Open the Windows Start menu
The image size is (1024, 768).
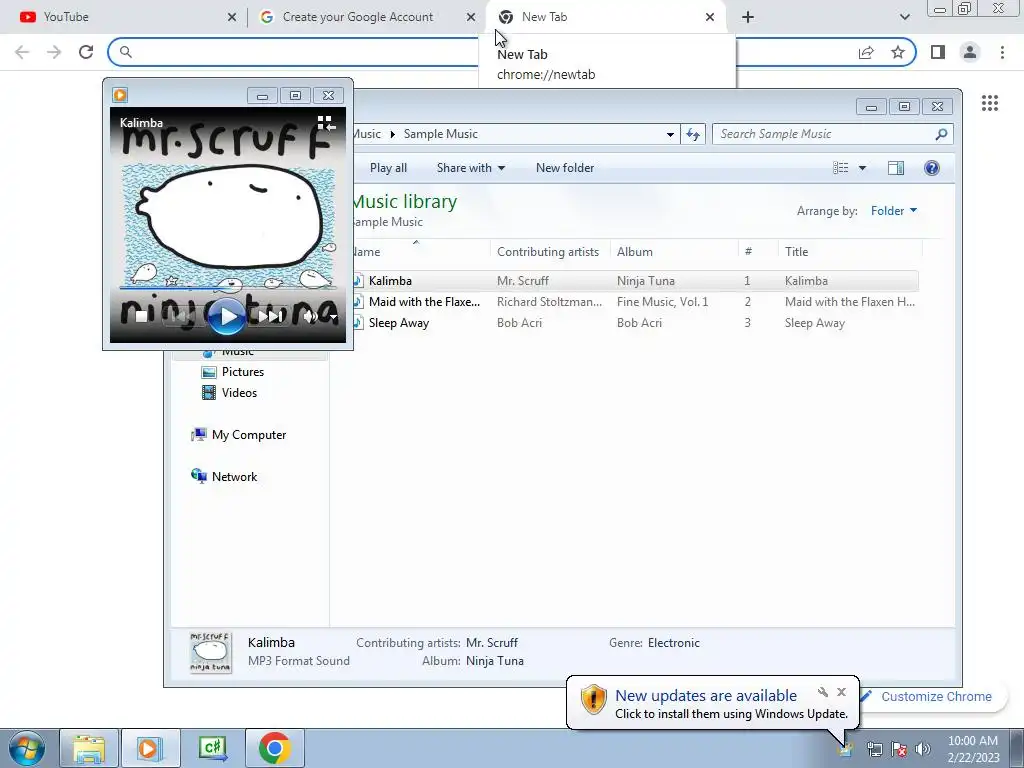click(25, 748)
